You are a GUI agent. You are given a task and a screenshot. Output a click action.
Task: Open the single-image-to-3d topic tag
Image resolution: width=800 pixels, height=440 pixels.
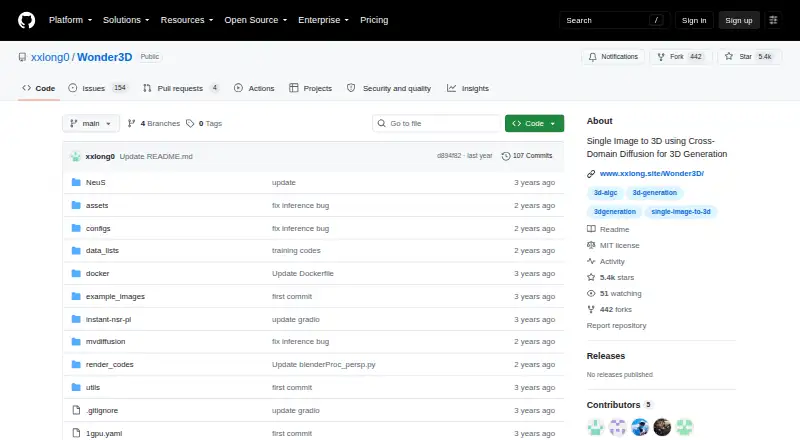pos(681,211)
